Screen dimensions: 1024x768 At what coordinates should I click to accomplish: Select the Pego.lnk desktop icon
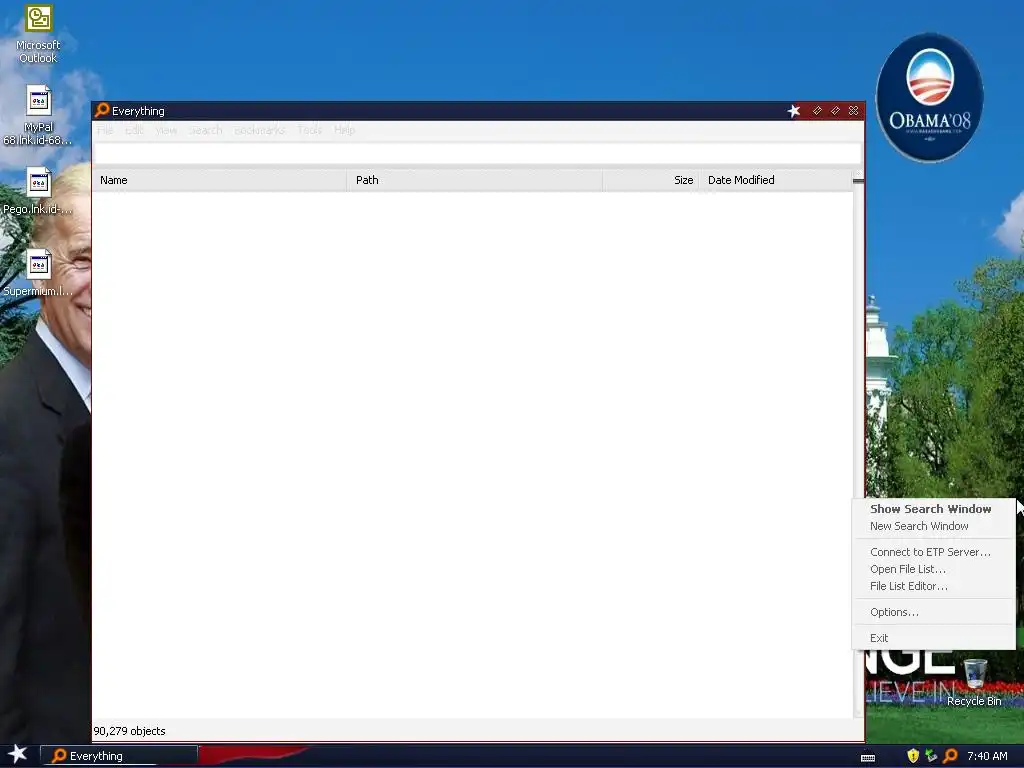coord(38,191)
